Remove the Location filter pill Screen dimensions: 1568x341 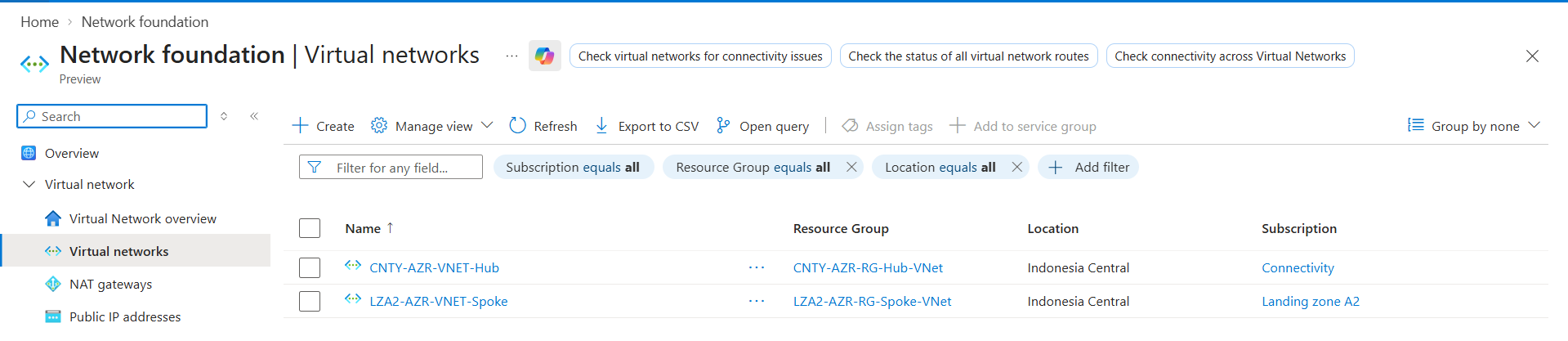(1017, 168)
